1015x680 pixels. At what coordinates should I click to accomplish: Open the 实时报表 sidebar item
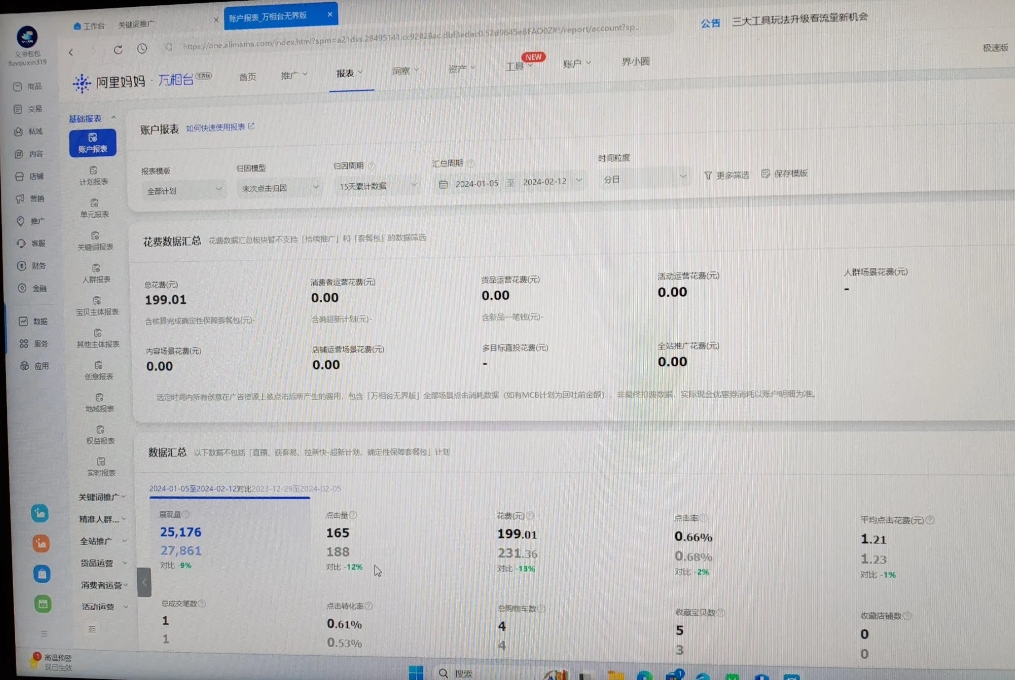tap(100, 466)
